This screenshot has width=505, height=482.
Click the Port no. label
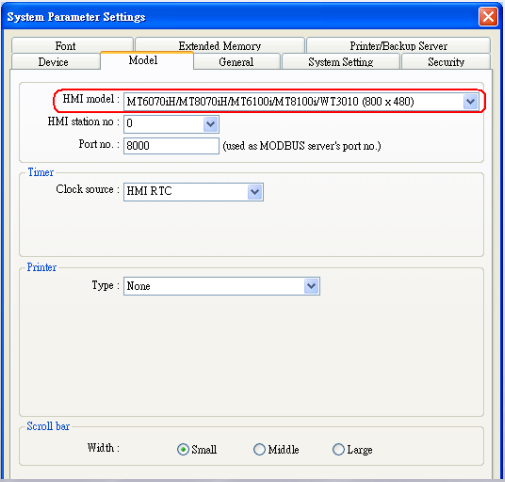point(99,144)
